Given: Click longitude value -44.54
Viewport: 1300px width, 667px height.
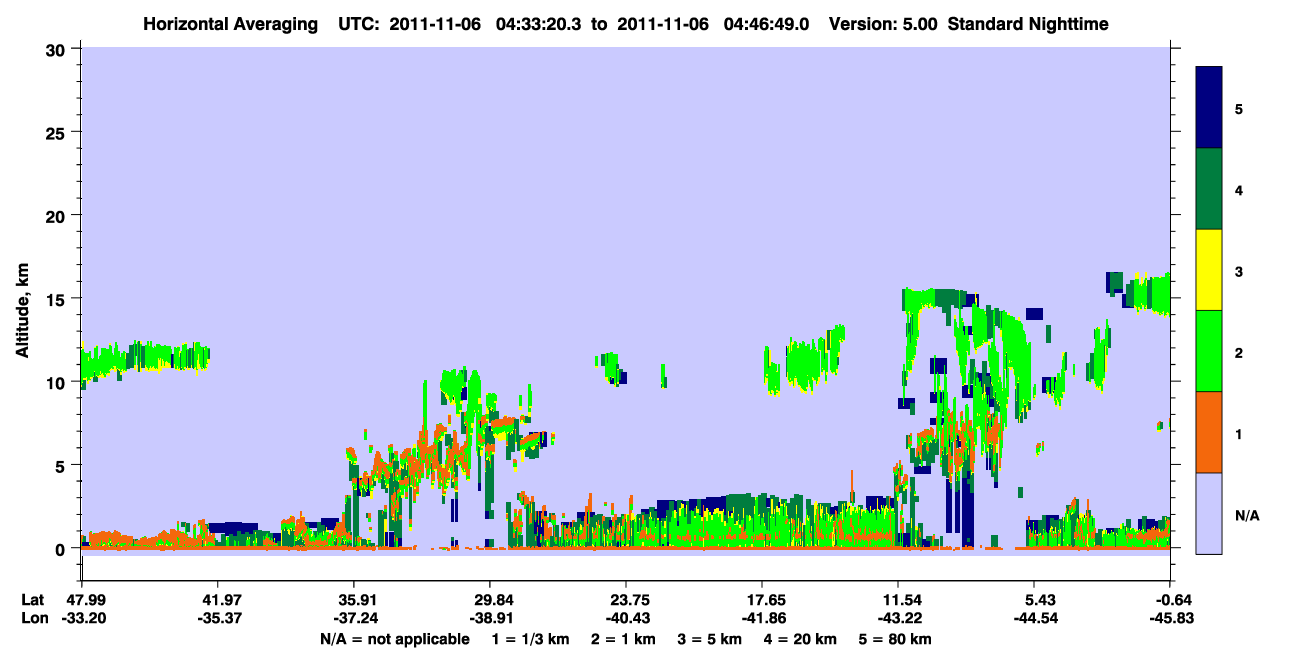Looking at the screenshot, I should point(1034,619).
